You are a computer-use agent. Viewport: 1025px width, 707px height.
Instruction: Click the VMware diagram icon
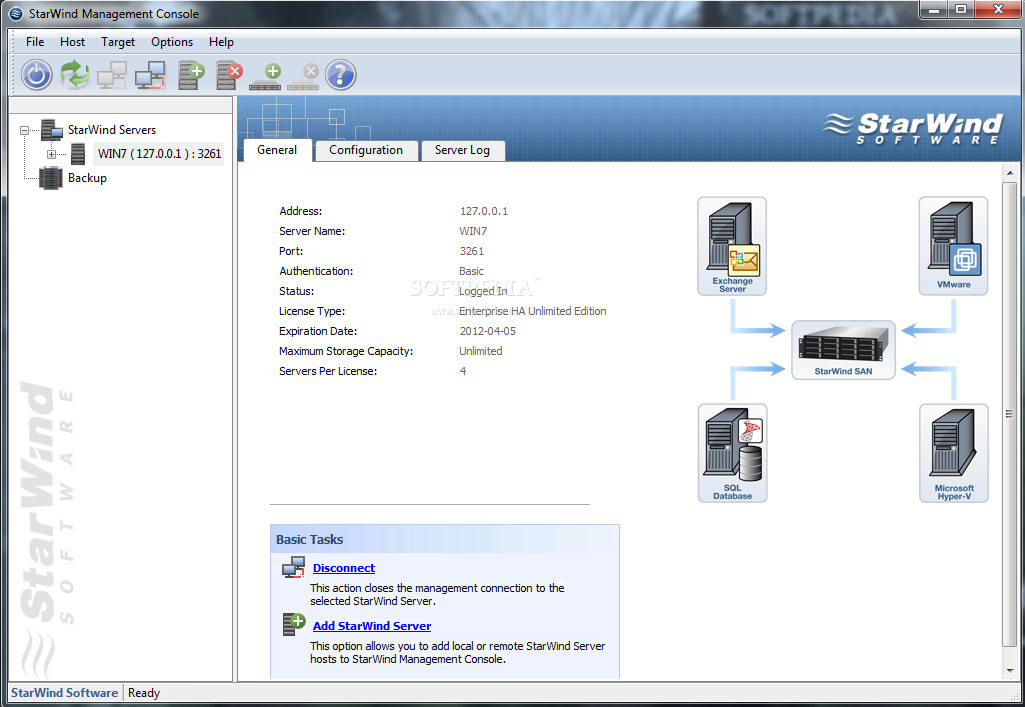(953, 246)
